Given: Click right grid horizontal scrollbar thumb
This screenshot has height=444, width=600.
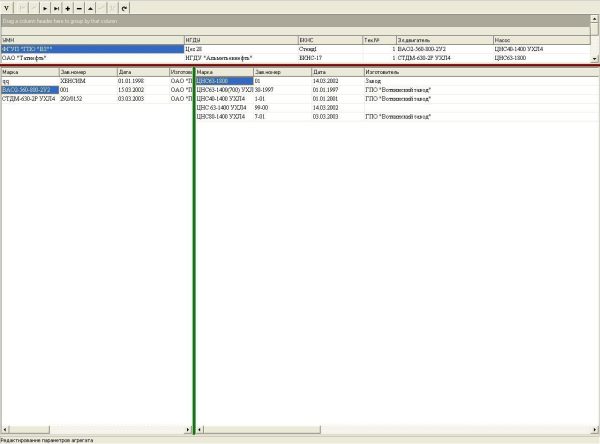Looking at the screenshot, I should (262, 429).
